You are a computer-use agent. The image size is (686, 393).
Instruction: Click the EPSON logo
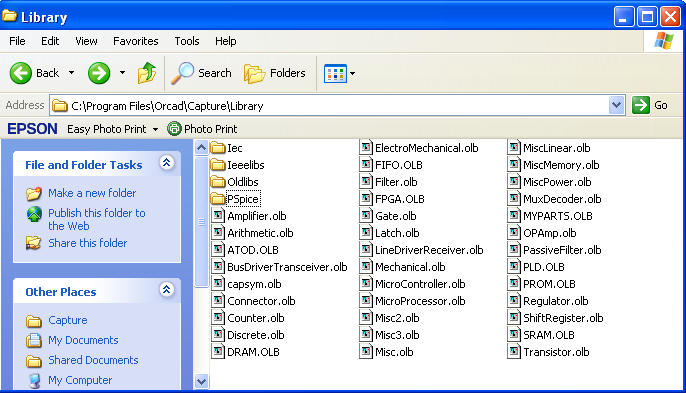coord(32,129)
